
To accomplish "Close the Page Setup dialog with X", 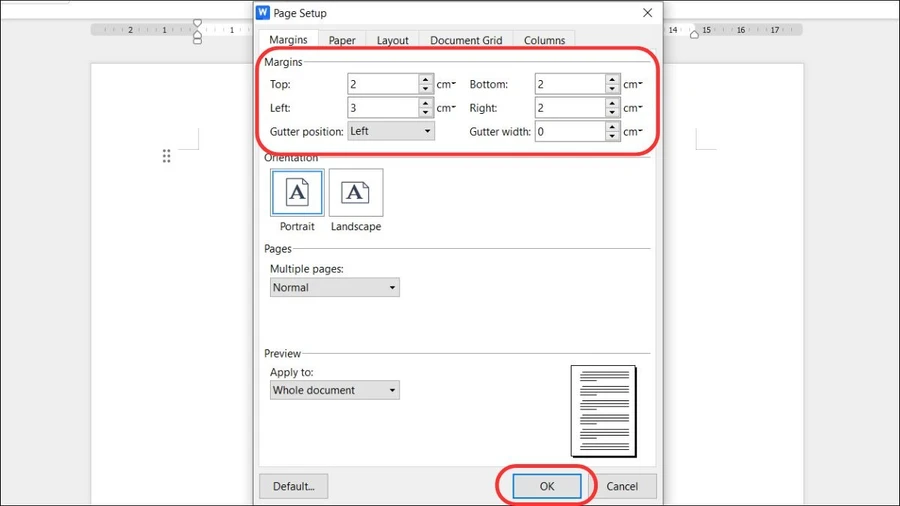I will click(x=647, y=13).
